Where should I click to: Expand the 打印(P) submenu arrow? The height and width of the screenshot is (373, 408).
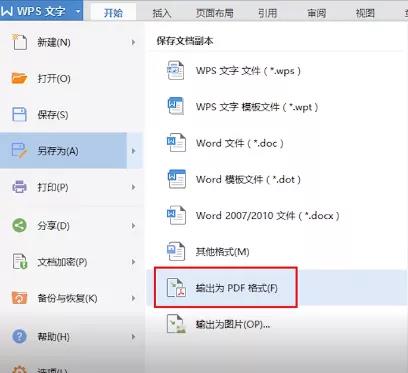tap(133, 187)
